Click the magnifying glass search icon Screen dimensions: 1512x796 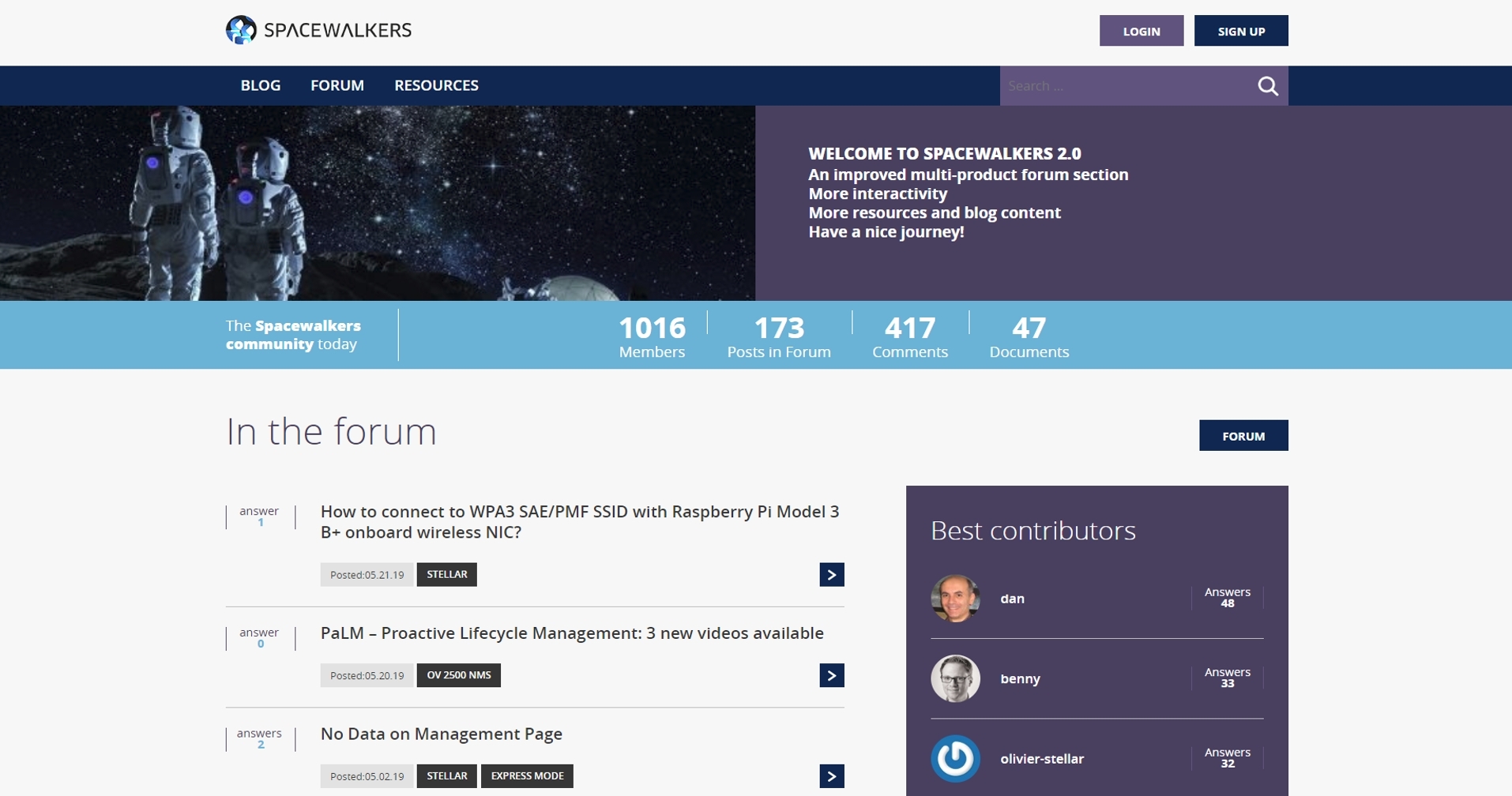(1267, 86)
